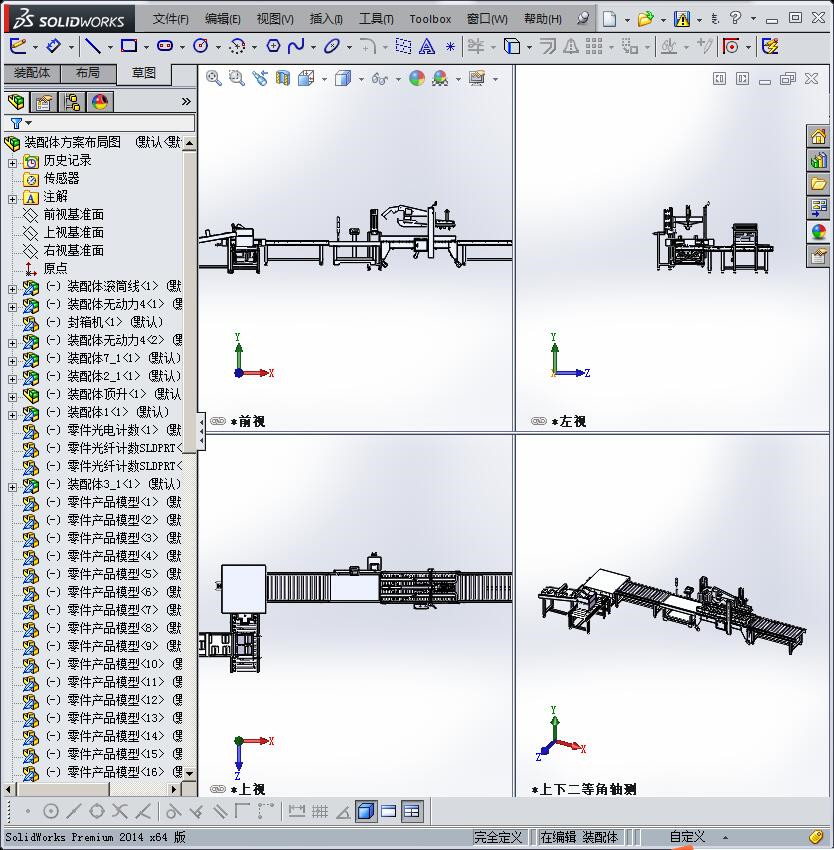Image resolution: width=834 pixels, height=850 pixels.
Task: Click the Edit Appearance color ball
Action: (x=417, y=78)
